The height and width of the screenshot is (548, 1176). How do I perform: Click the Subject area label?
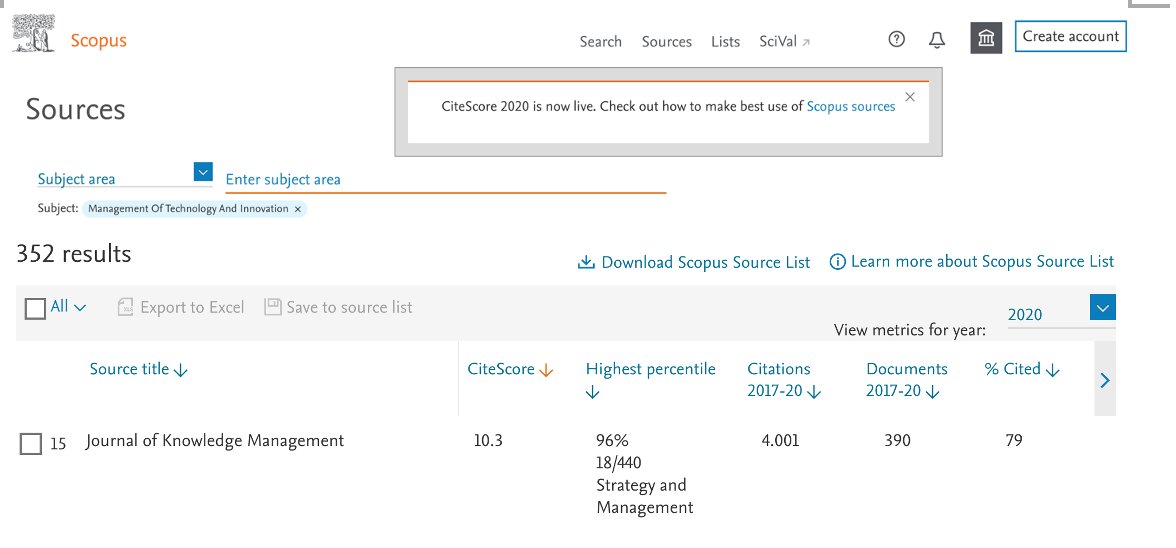click(76, 179)
